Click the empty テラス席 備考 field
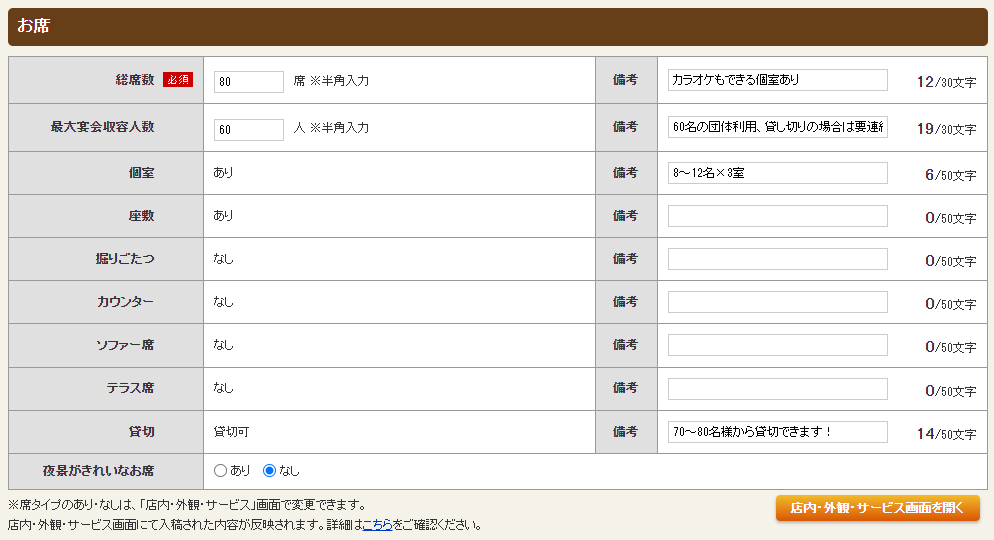 pos(777,389)
